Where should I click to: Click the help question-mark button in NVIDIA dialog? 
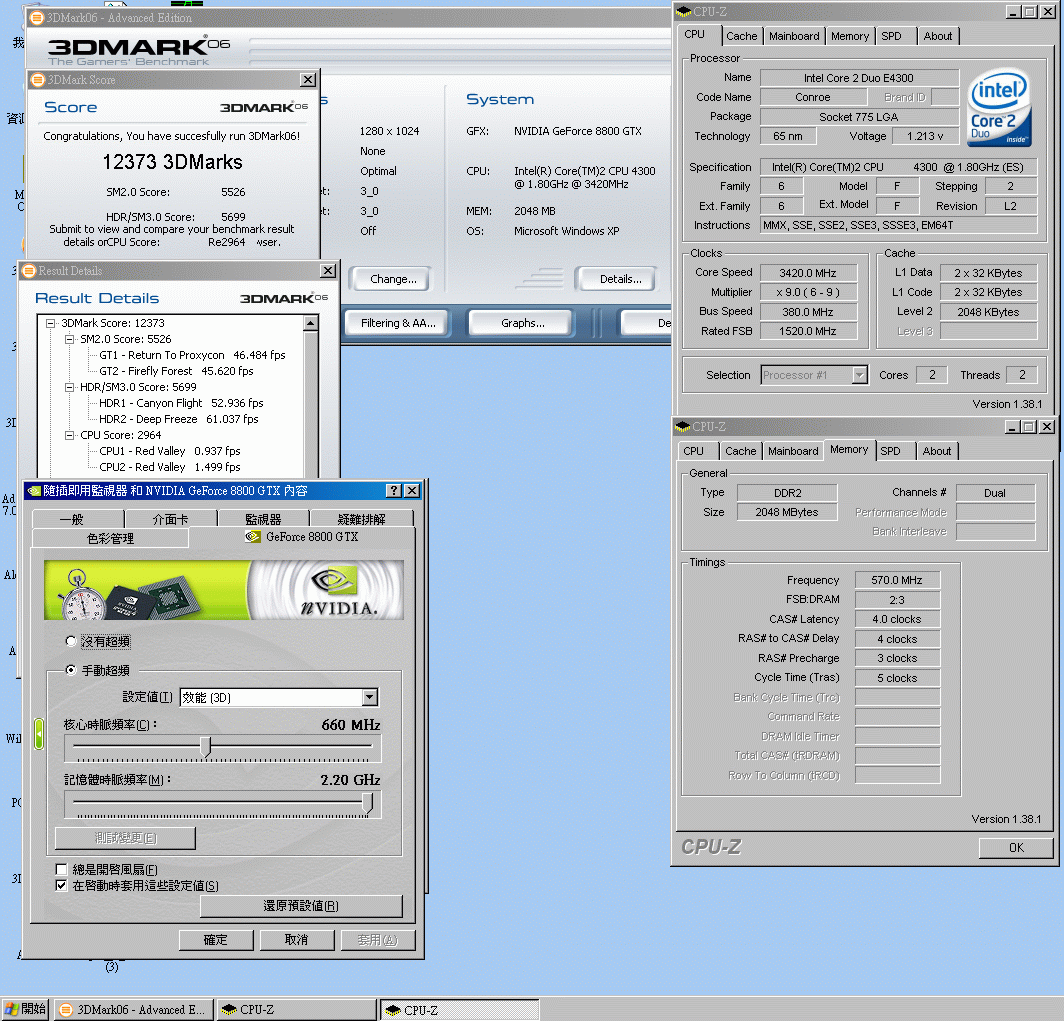point(394,490)
